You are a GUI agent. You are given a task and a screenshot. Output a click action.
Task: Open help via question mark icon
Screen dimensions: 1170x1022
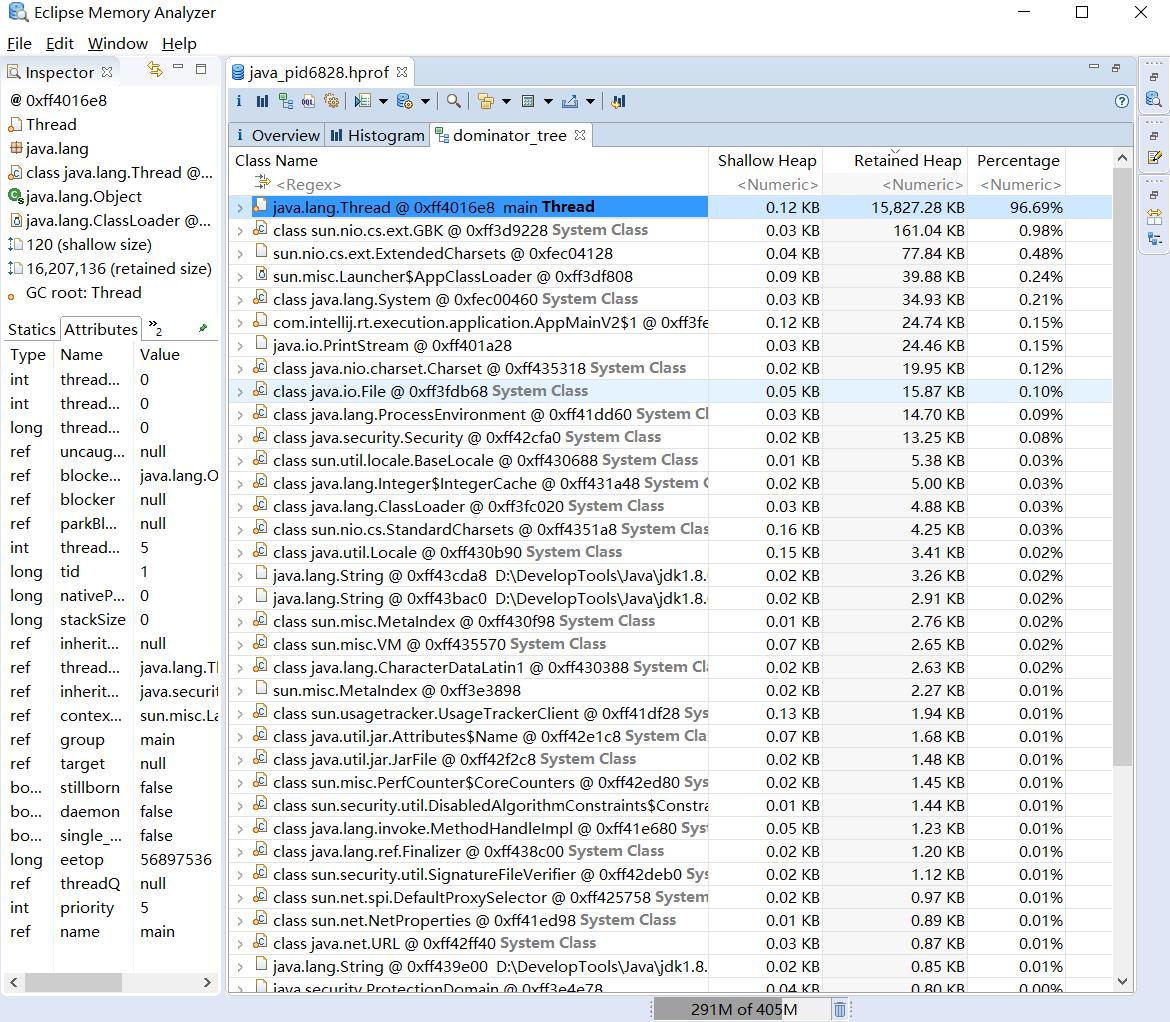click(x=1121, y=101)
